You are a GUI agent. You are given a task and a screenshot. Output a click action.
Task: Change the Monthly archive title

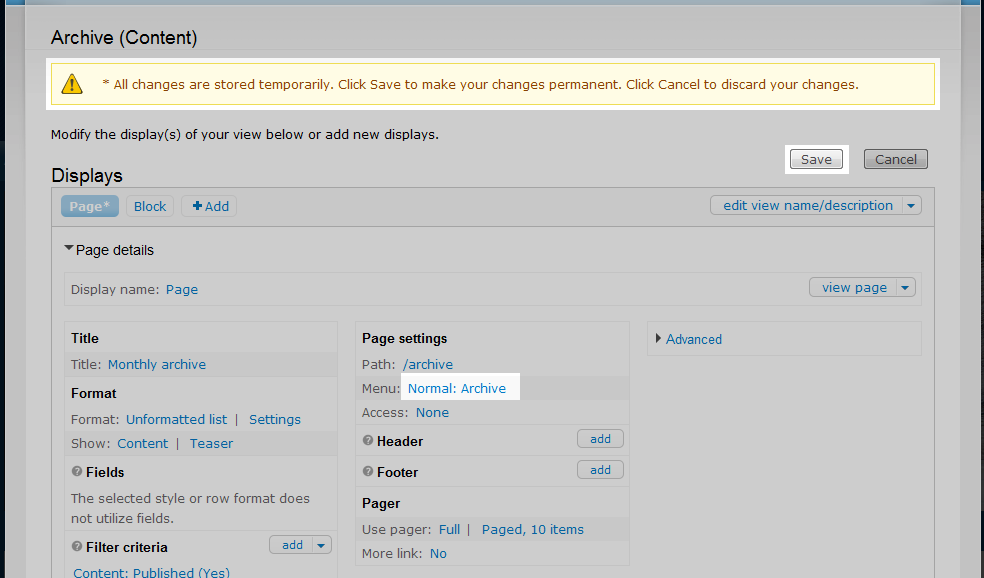157,364
